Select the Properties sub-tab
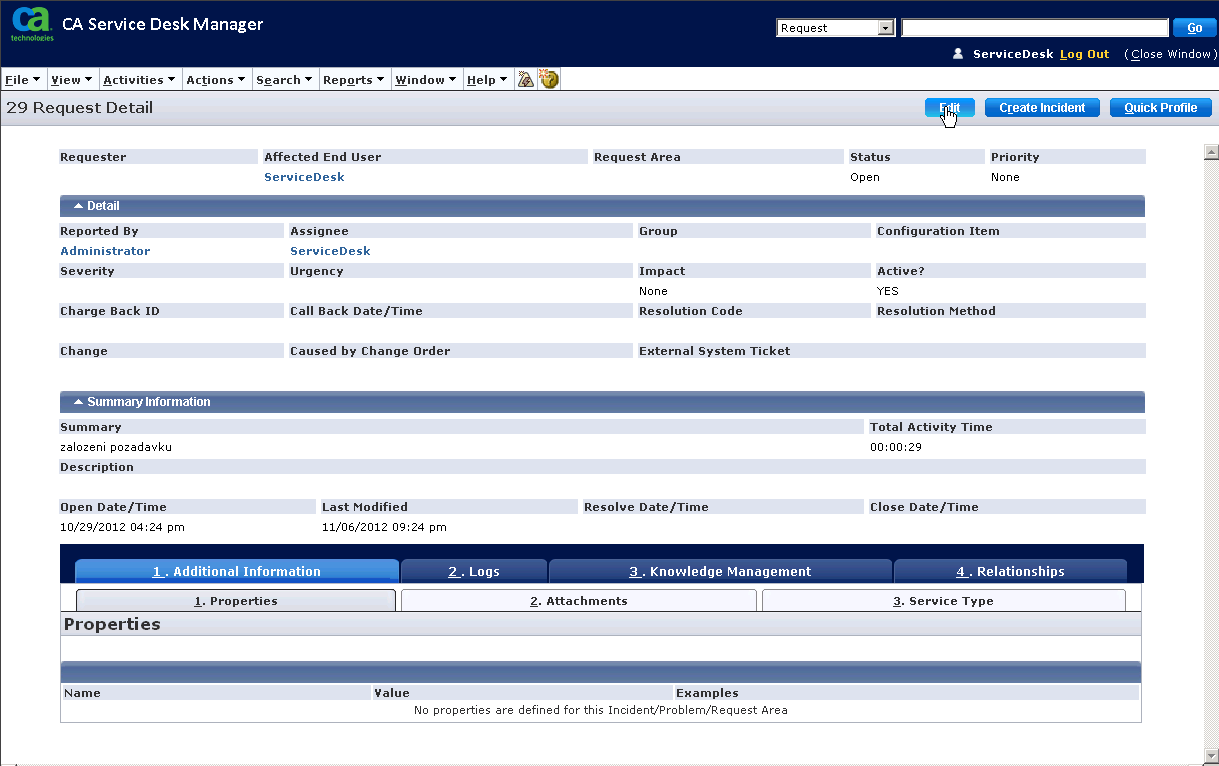This screenshot has width=1219, height=766. 236,601
